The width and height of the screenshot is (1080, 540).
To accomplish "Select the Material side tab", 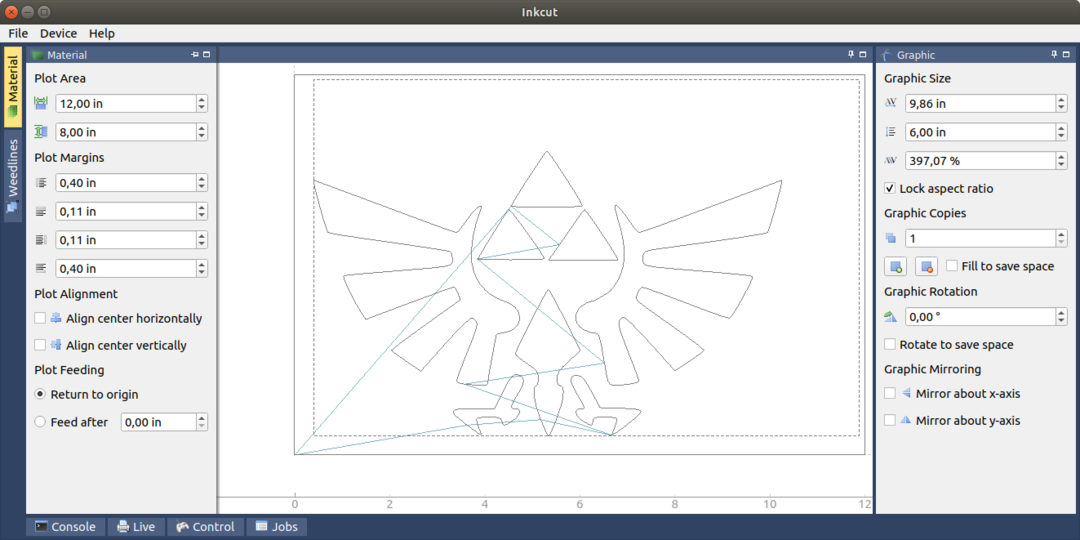I will pyautogui.click(x=12, y=87).
